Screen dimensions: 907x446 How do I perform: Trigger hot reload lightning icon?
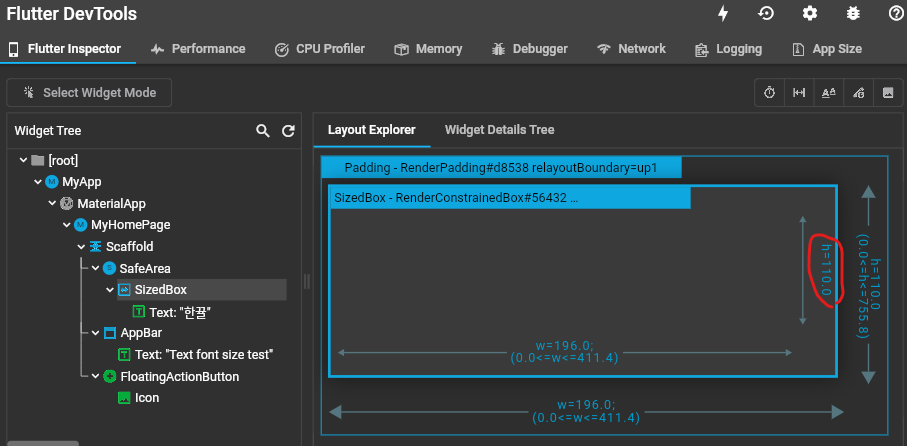pyautogui.click(x=723, y=13)
